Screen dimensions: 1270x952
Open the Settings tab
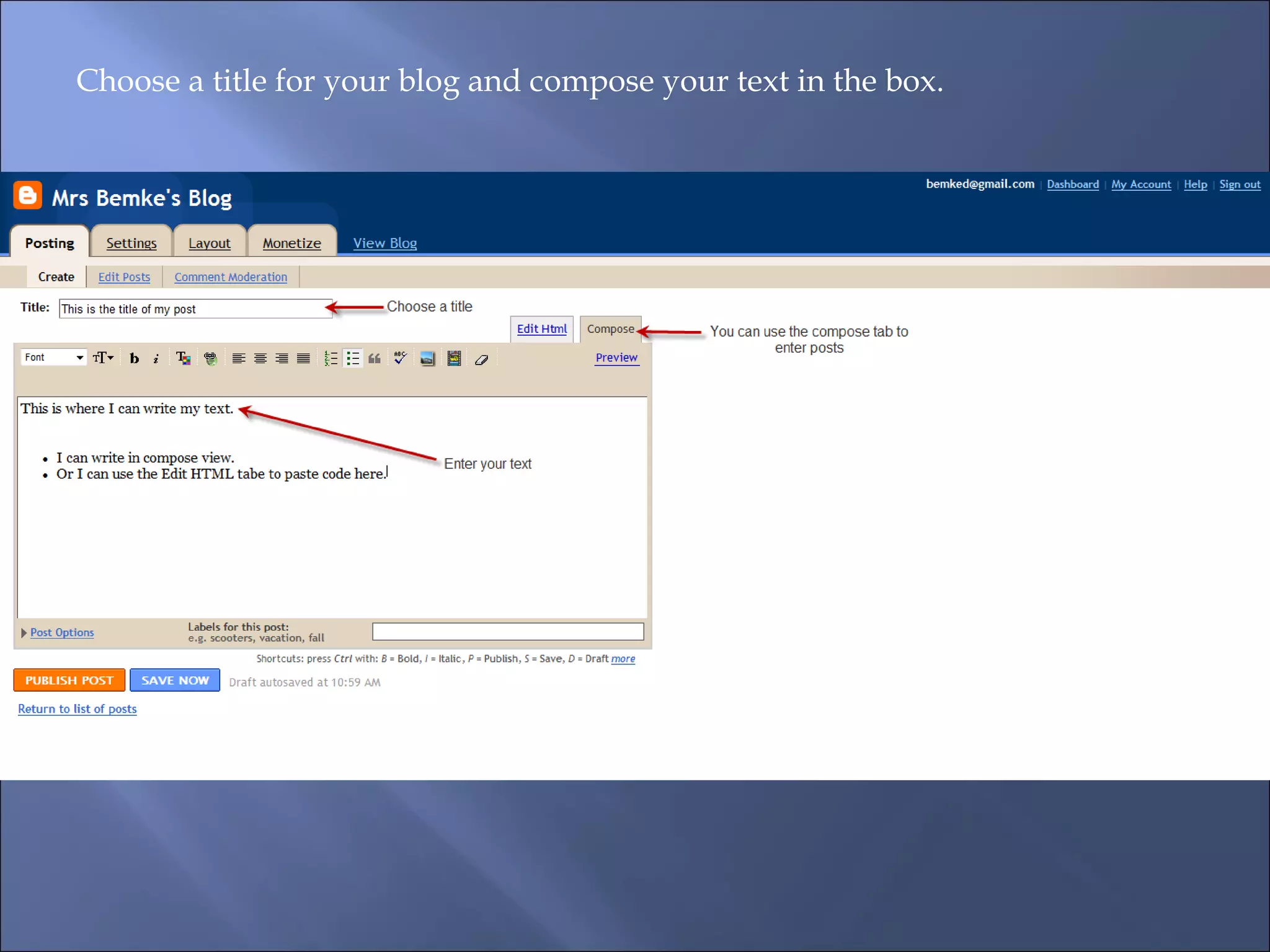click(x=131, y=243)
